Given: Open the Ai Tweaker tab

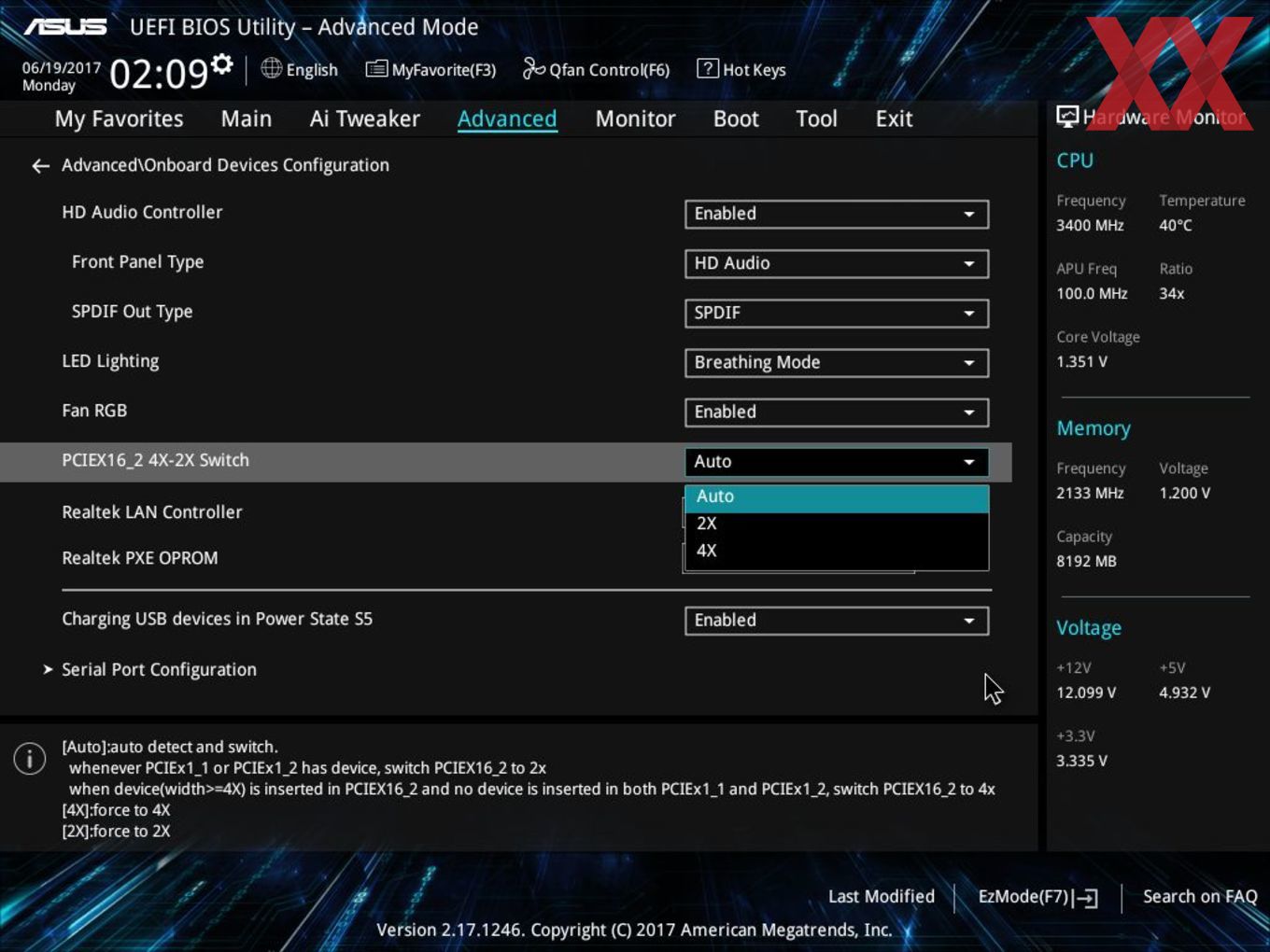Looking at the screenshot, I should (x=364, y=119).
